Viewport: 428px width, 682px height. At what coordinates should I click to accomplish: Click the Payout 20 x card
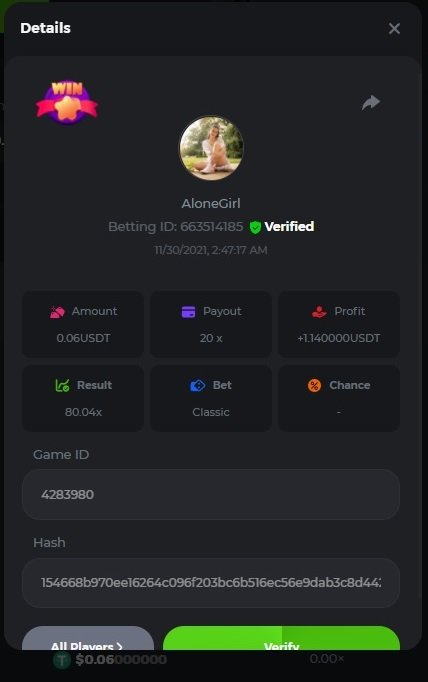click(211, 324)
